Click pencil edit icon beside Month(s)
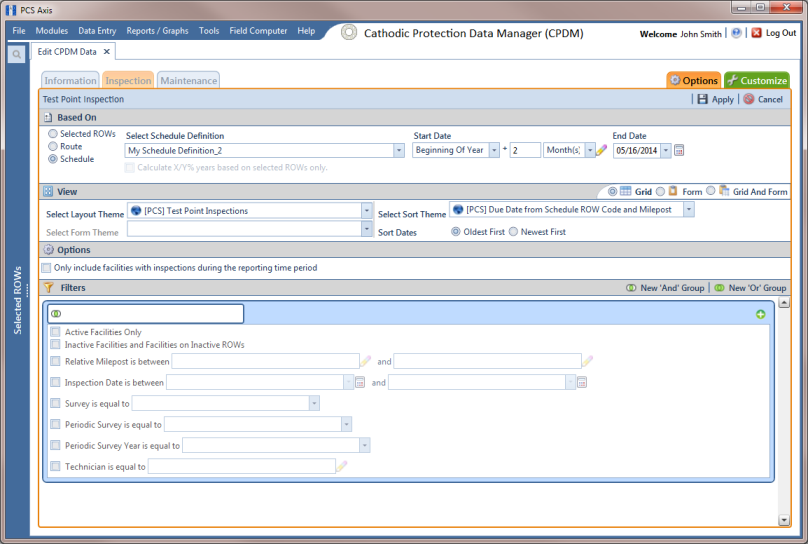Viewport: 808px width, 544px height. pos(602,150)
